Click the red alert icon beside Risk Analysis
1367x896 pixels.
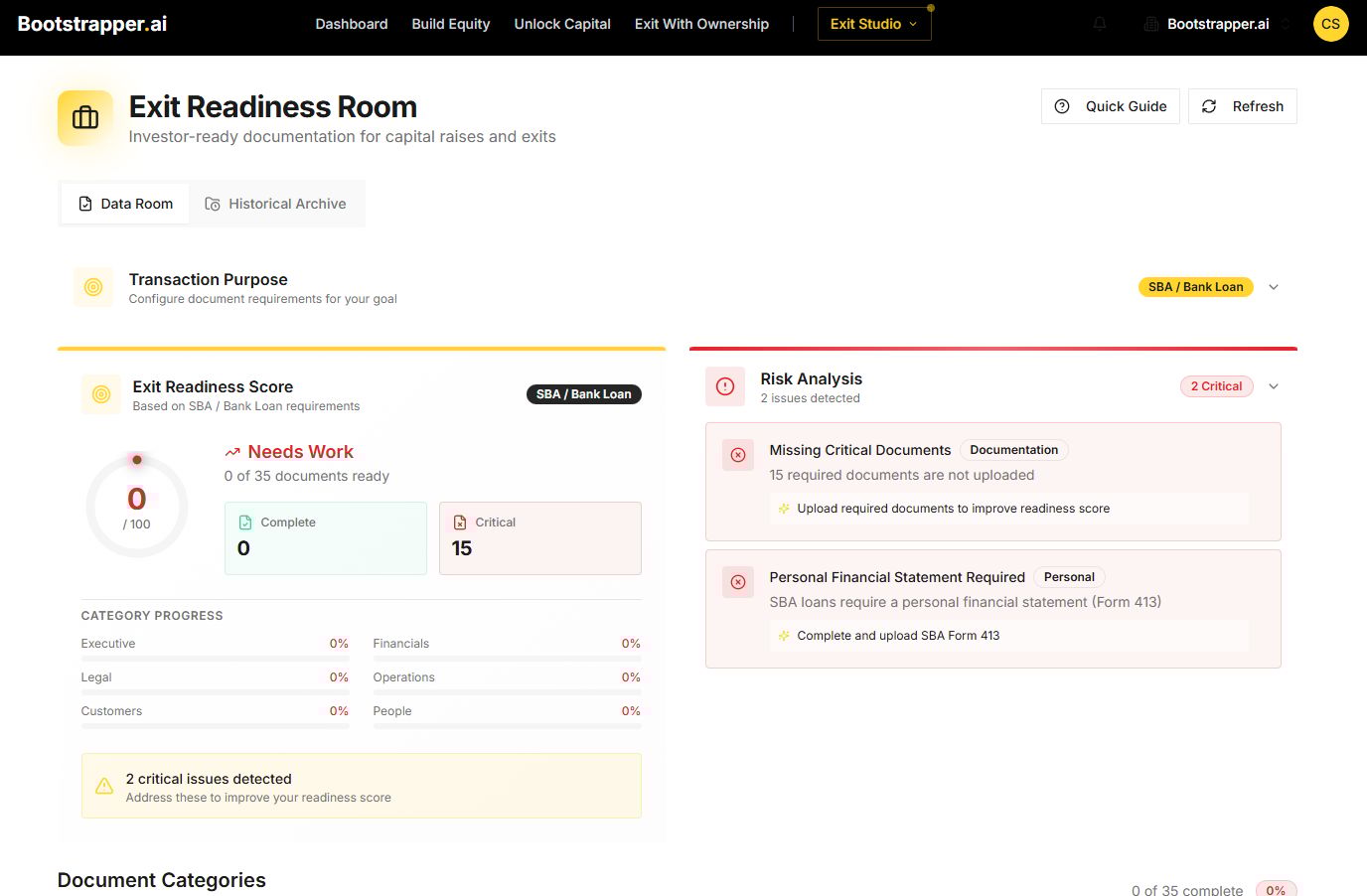click(x=725, y=386)
